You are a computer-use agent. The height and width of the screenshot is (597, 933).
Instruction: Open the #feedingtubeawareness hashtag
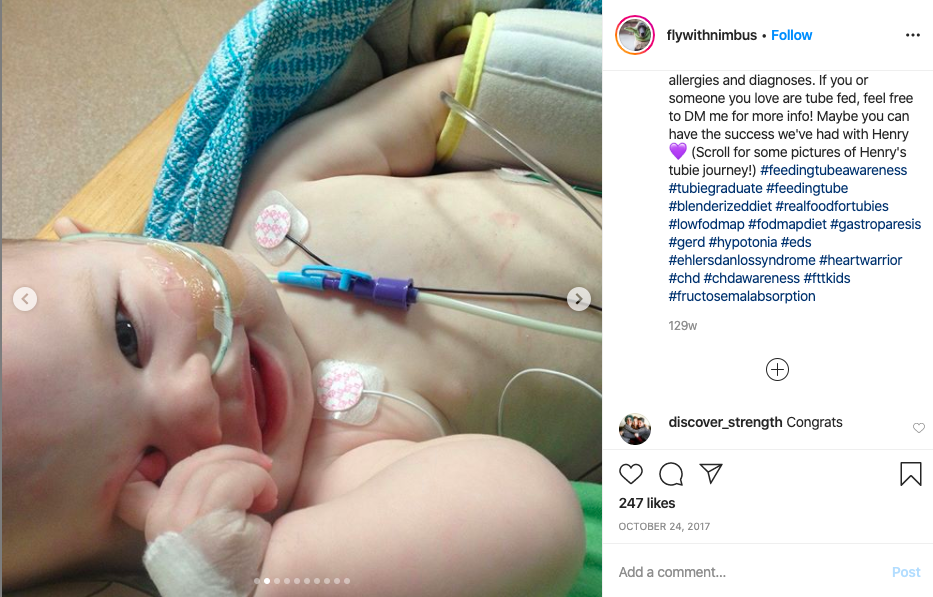tap(833, 170)
